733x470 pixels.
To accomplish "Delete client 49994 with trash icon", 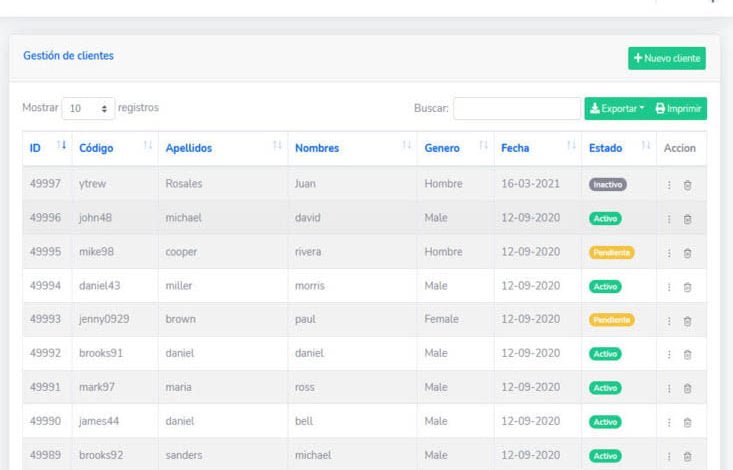I will point(687,287).
